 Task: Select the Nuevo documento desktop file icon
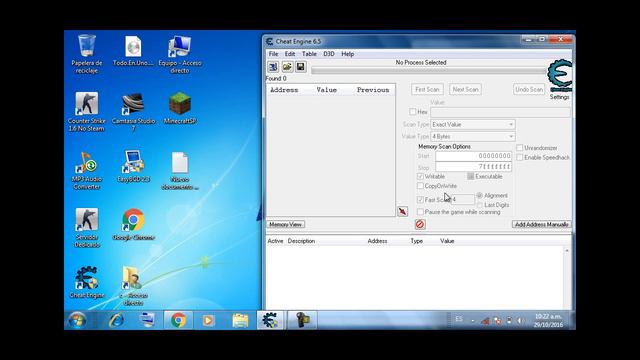[x=180, y=170]
